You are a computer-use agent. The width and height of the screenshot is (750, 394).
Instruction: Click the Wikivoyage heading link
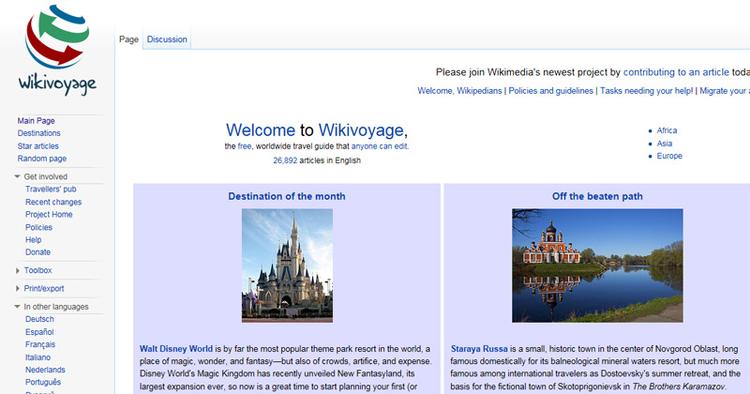click(x=361, y=130)
